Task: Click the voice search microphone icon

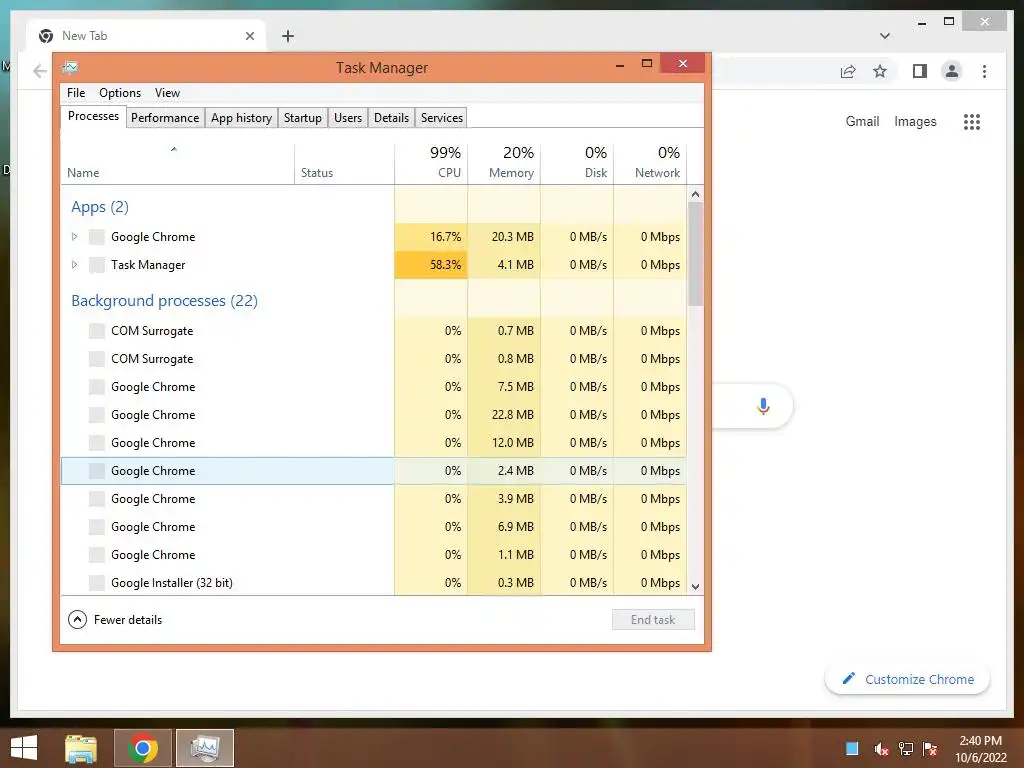Action: pos(763,406)
